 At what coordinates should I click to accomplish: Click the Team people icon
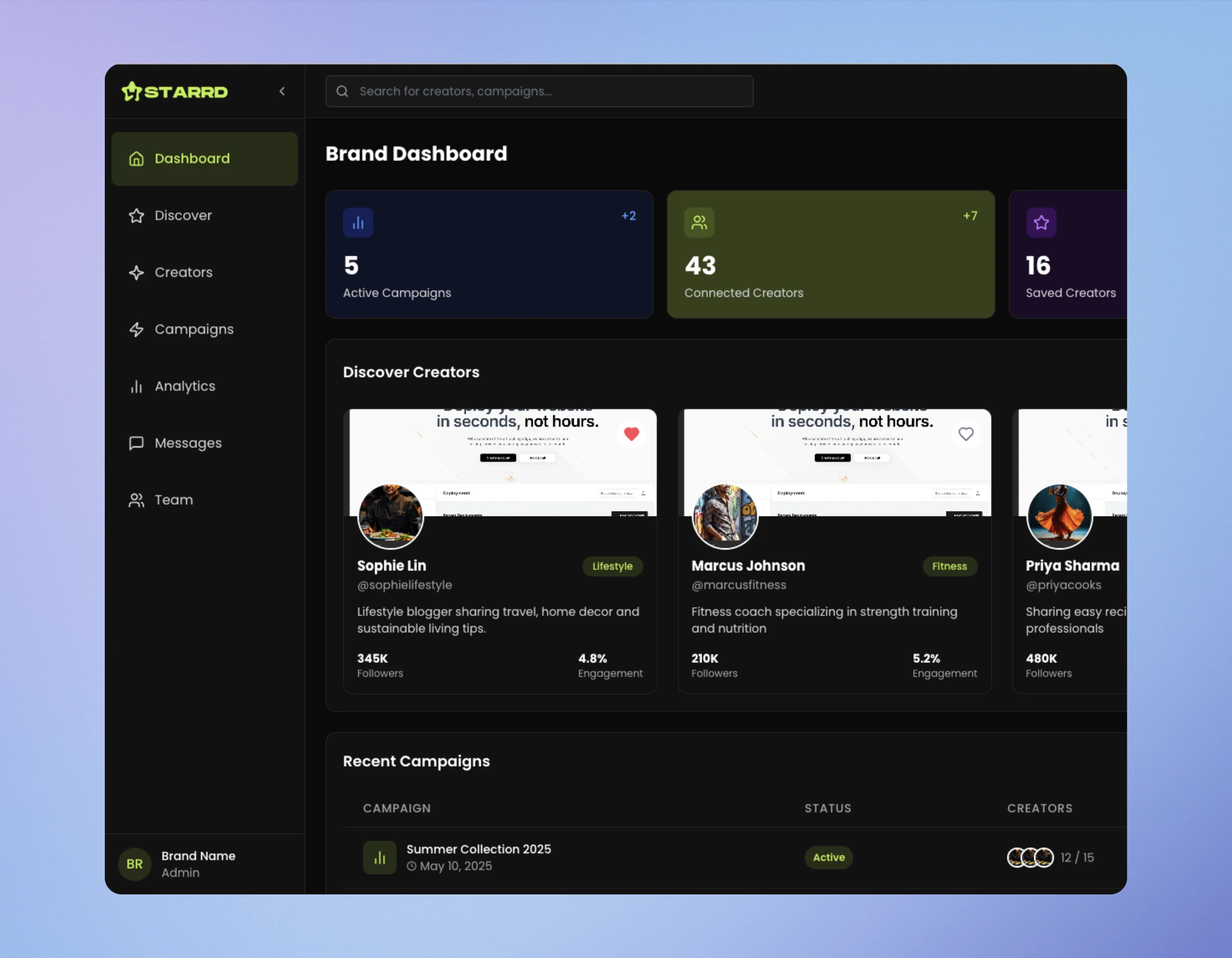pyautogui.click(x=136, y=500)
